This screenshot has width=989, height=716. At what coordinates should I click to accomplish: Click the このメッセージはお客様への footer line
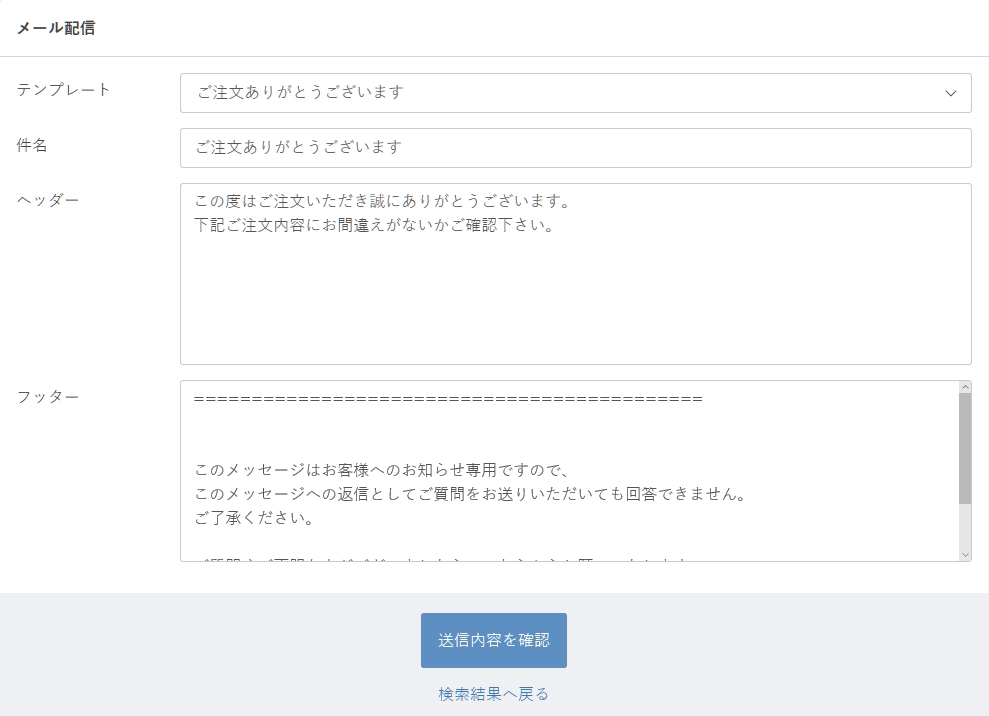tap(380, 470)
